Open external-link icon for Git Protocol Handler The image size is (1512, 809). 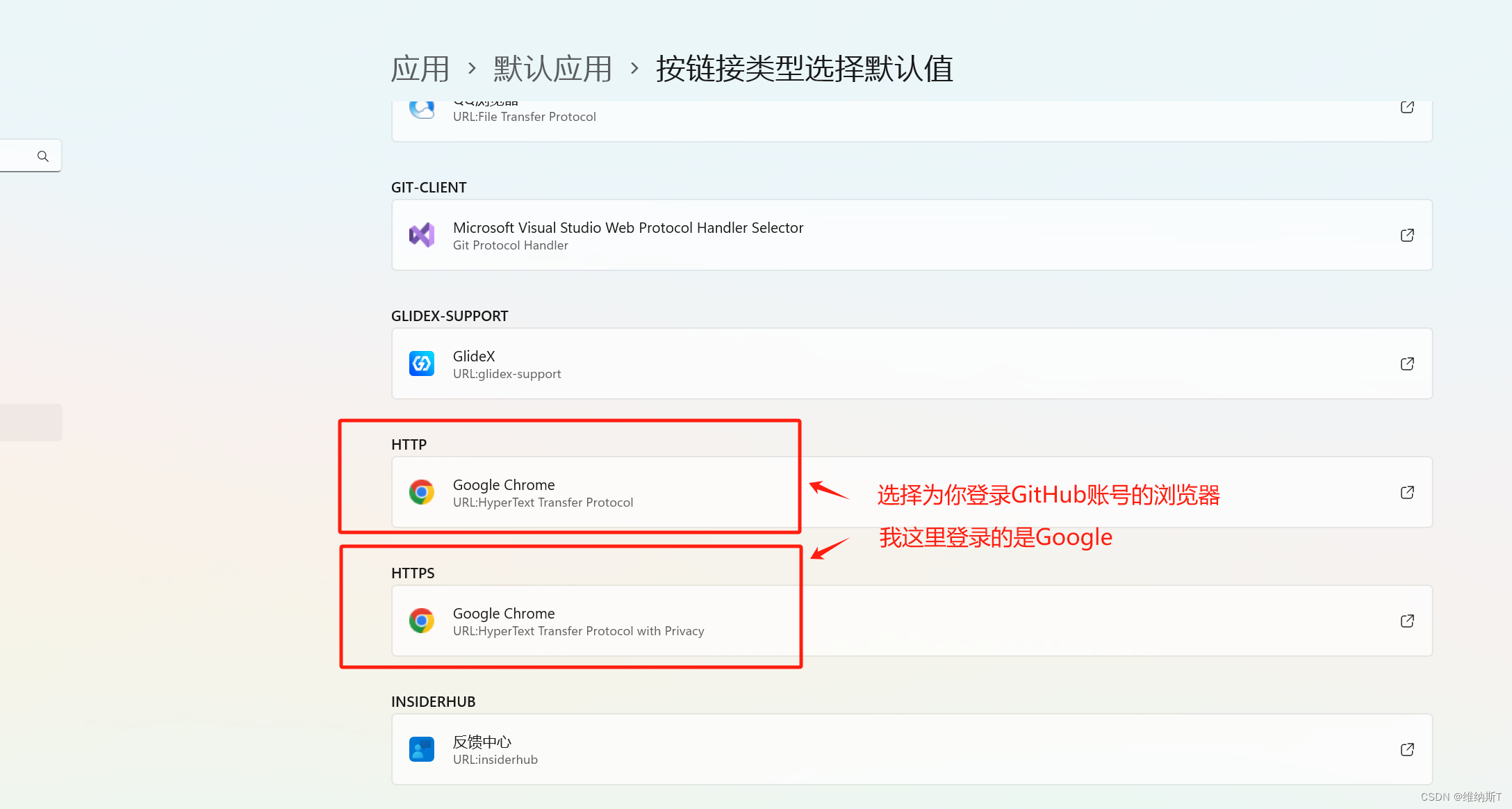click(1407, 236)
